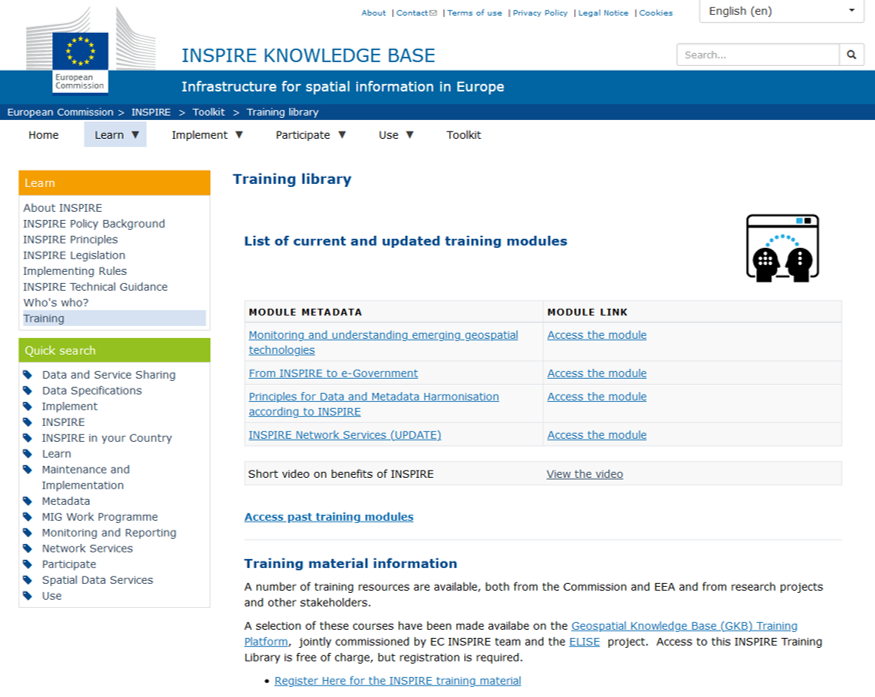This screenshot has height=697, width=875.
Task: Expand the Implement menu arrow
Action: pos(239,134)
